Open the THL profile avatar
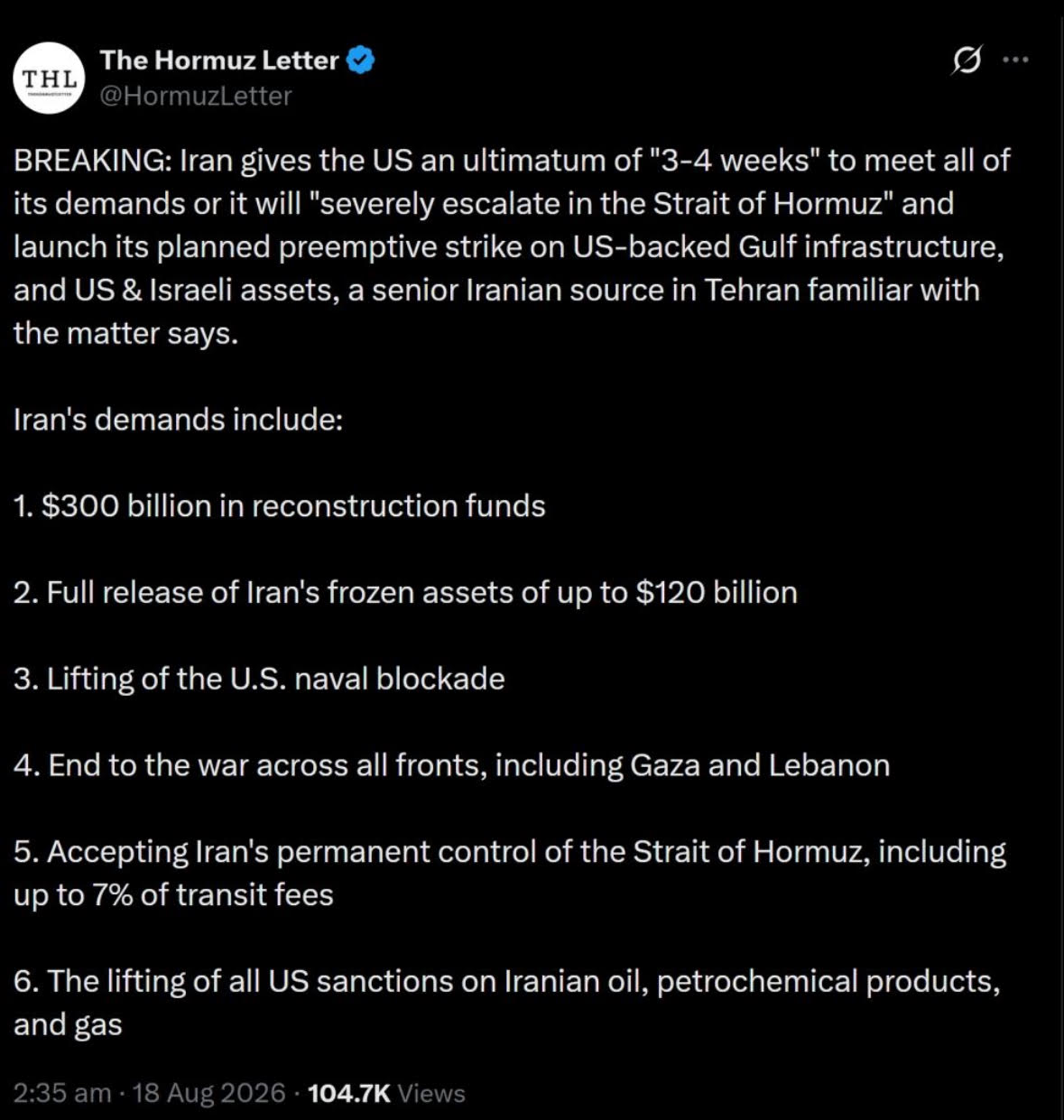The width and height of the screenshot is (1064, 1120). click(x=50, y=79)
